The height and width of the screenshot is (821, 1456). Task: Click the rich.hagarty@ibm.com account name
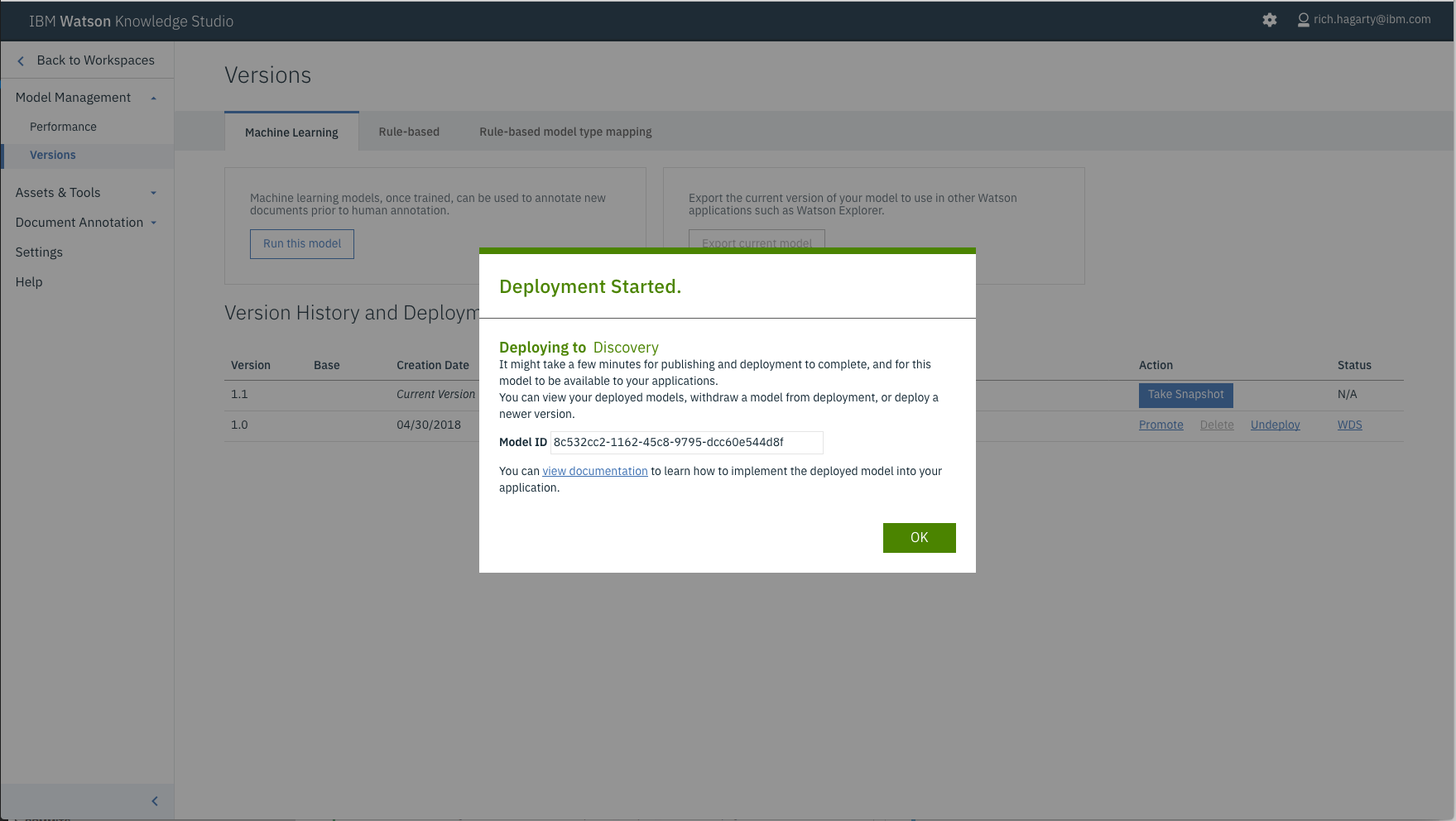(x=1372, y=19)
